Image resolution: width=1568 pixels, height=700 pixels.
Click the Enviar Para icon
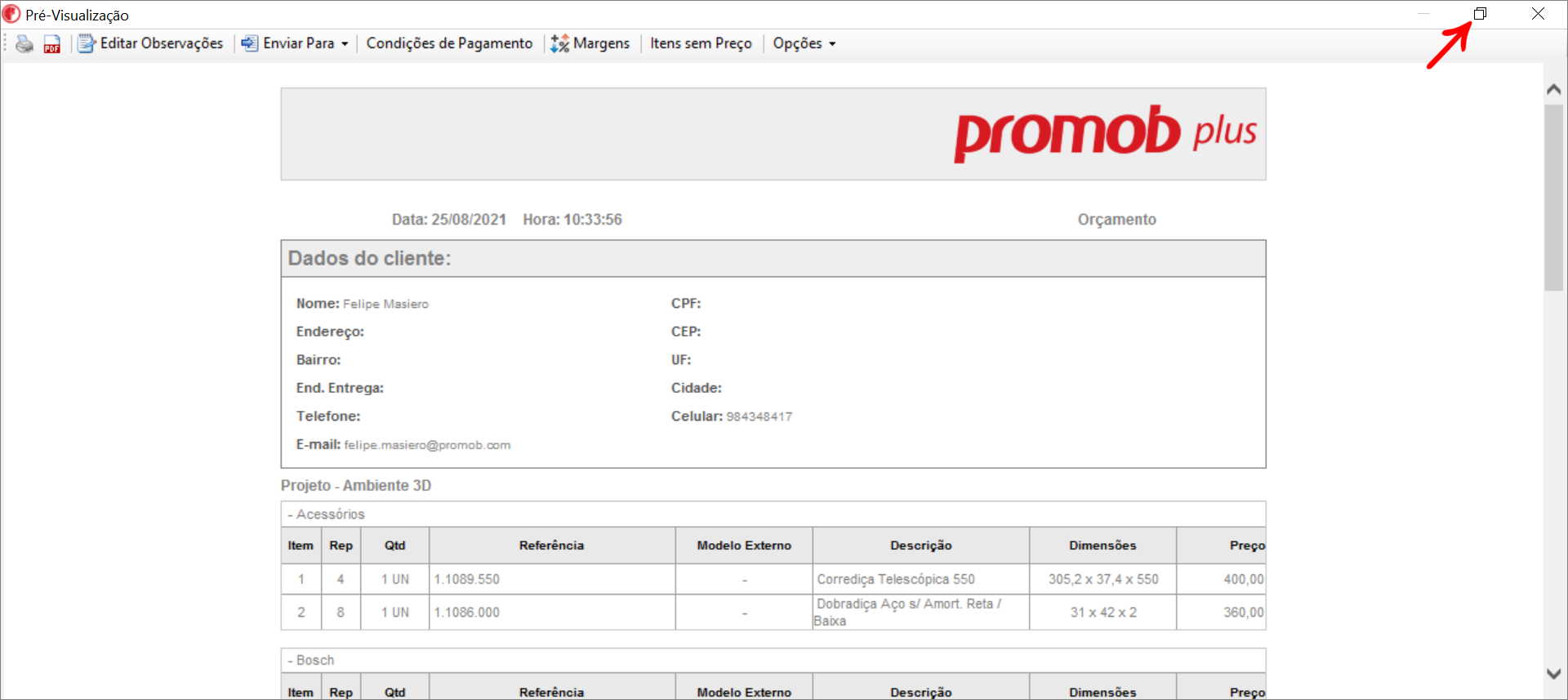[x=250, y=43]
